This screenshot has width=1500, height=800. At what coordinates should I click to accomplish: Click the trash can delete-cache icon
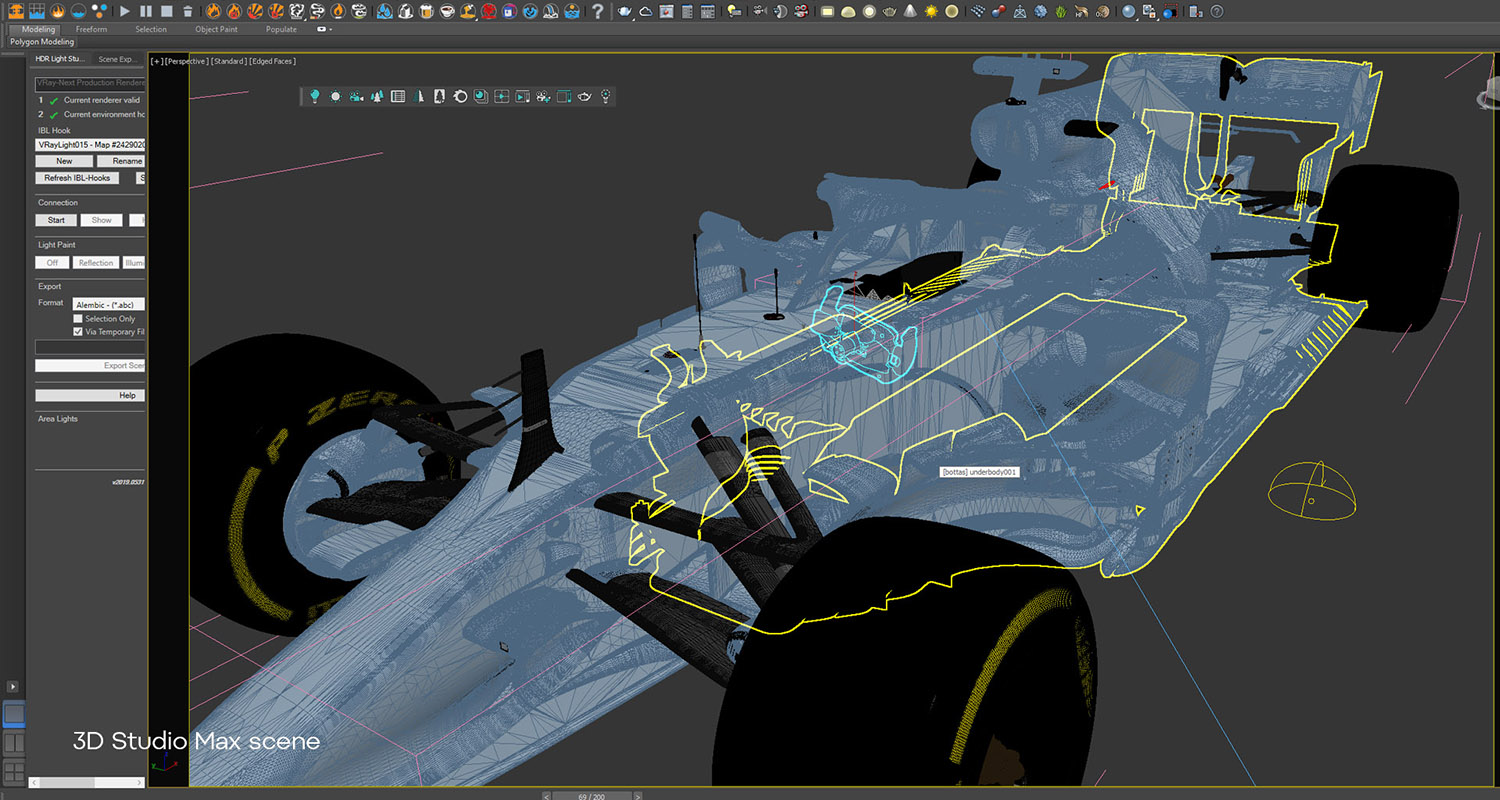pyautogui.click(x=188, y=11)
